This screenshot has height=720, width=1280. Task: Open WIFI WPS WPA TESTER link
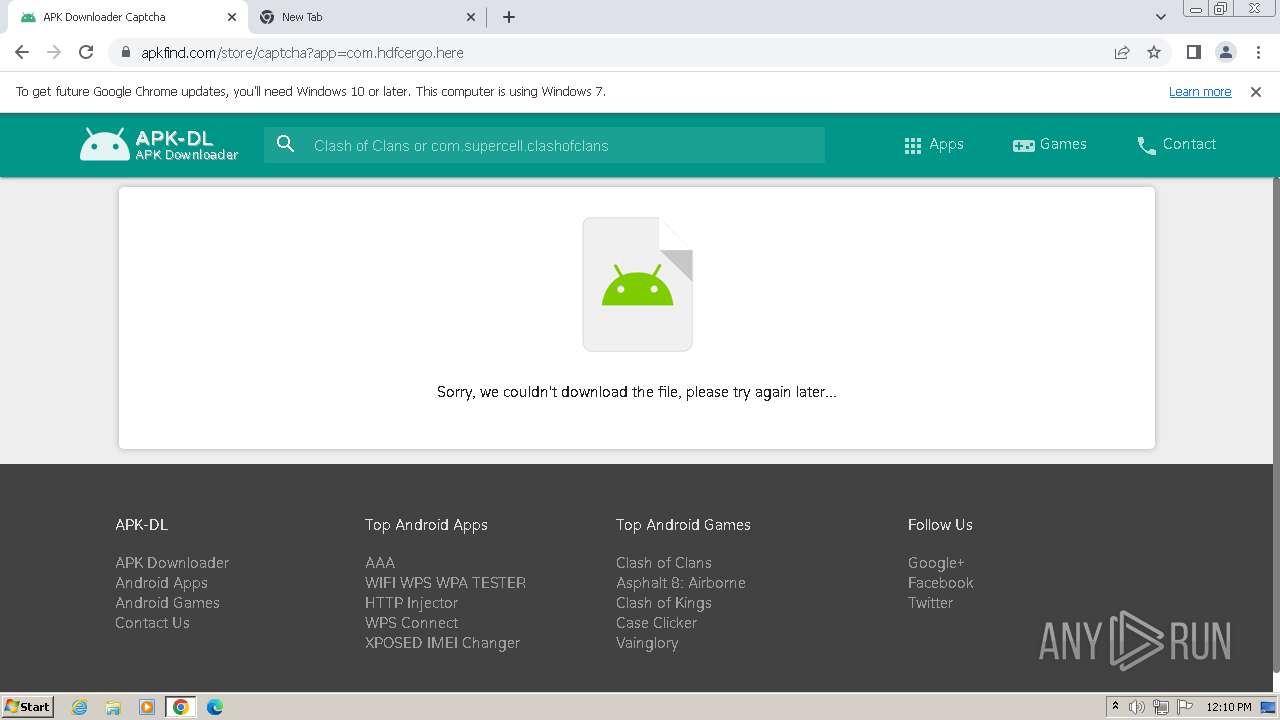click(445, 582)
